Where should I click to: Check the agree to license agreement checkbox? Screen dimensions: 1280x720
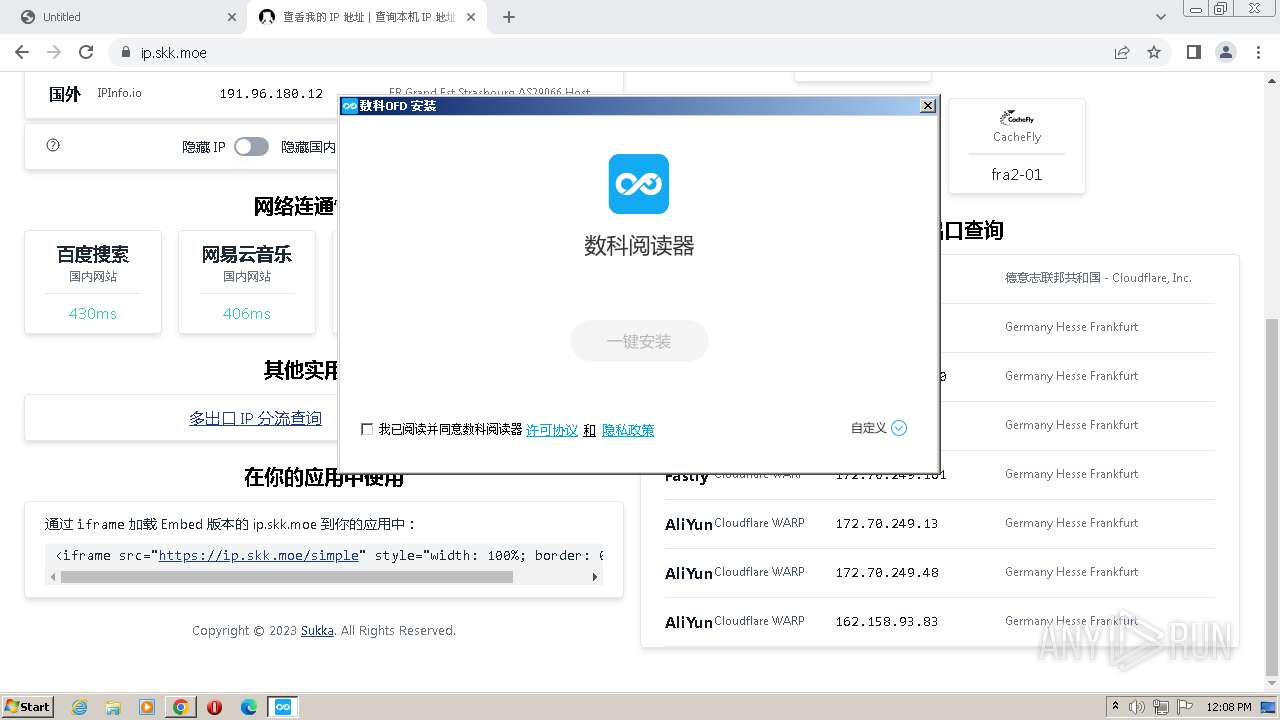367,429
